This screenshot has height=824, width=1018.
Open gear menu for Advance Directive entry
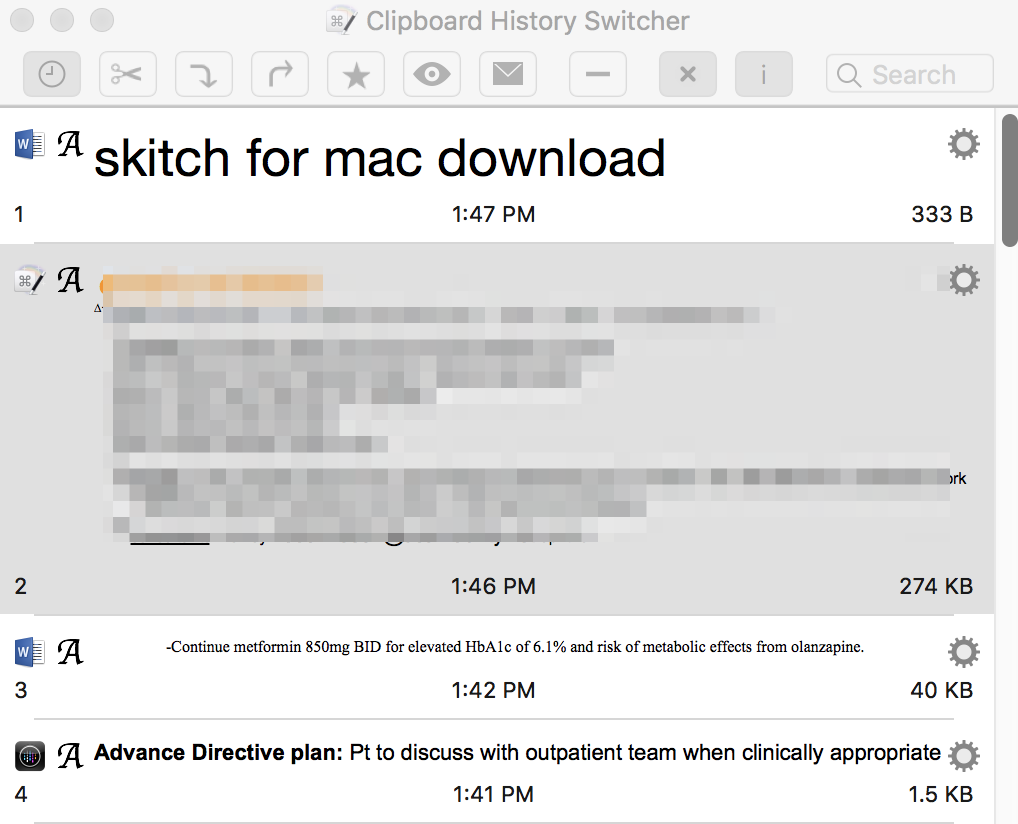point(963,755)
